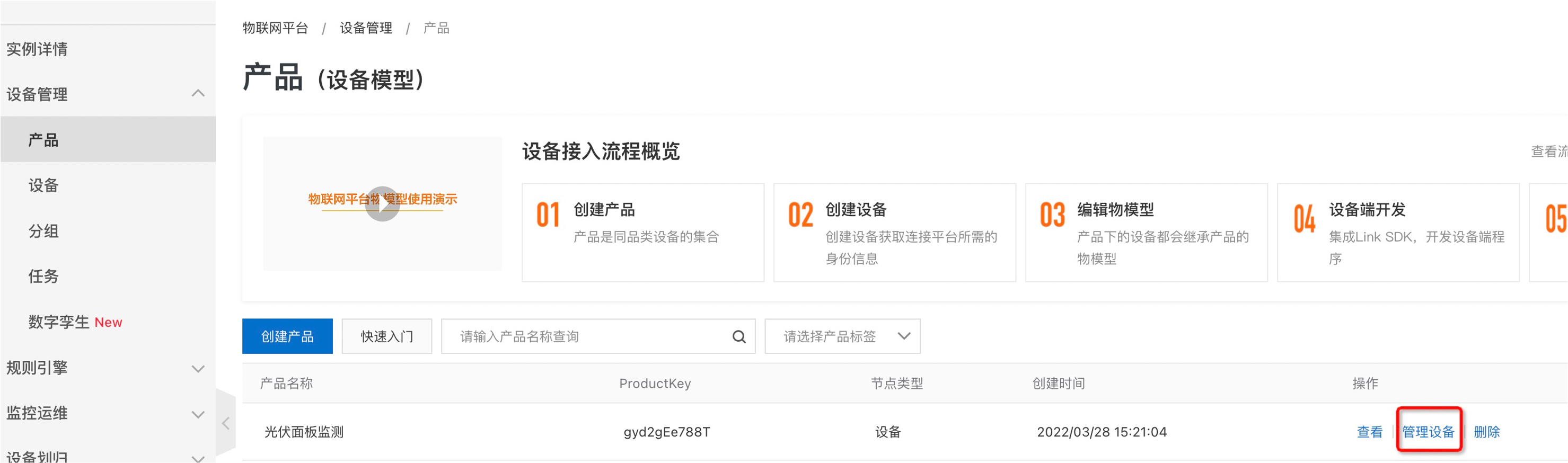The height and width of the screenshot is (463, 1568).
Task: Open the 请选择产品标签 dropdown
Action: pos(842,336)
